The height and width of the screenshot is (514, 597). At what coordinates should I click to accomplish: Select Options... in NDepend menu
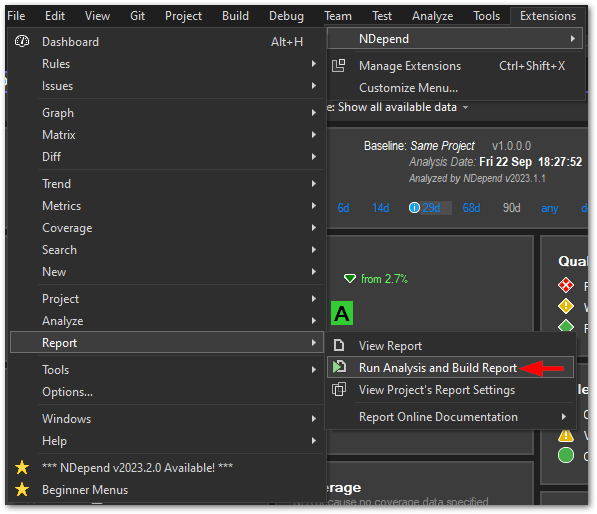pos(167,391)
